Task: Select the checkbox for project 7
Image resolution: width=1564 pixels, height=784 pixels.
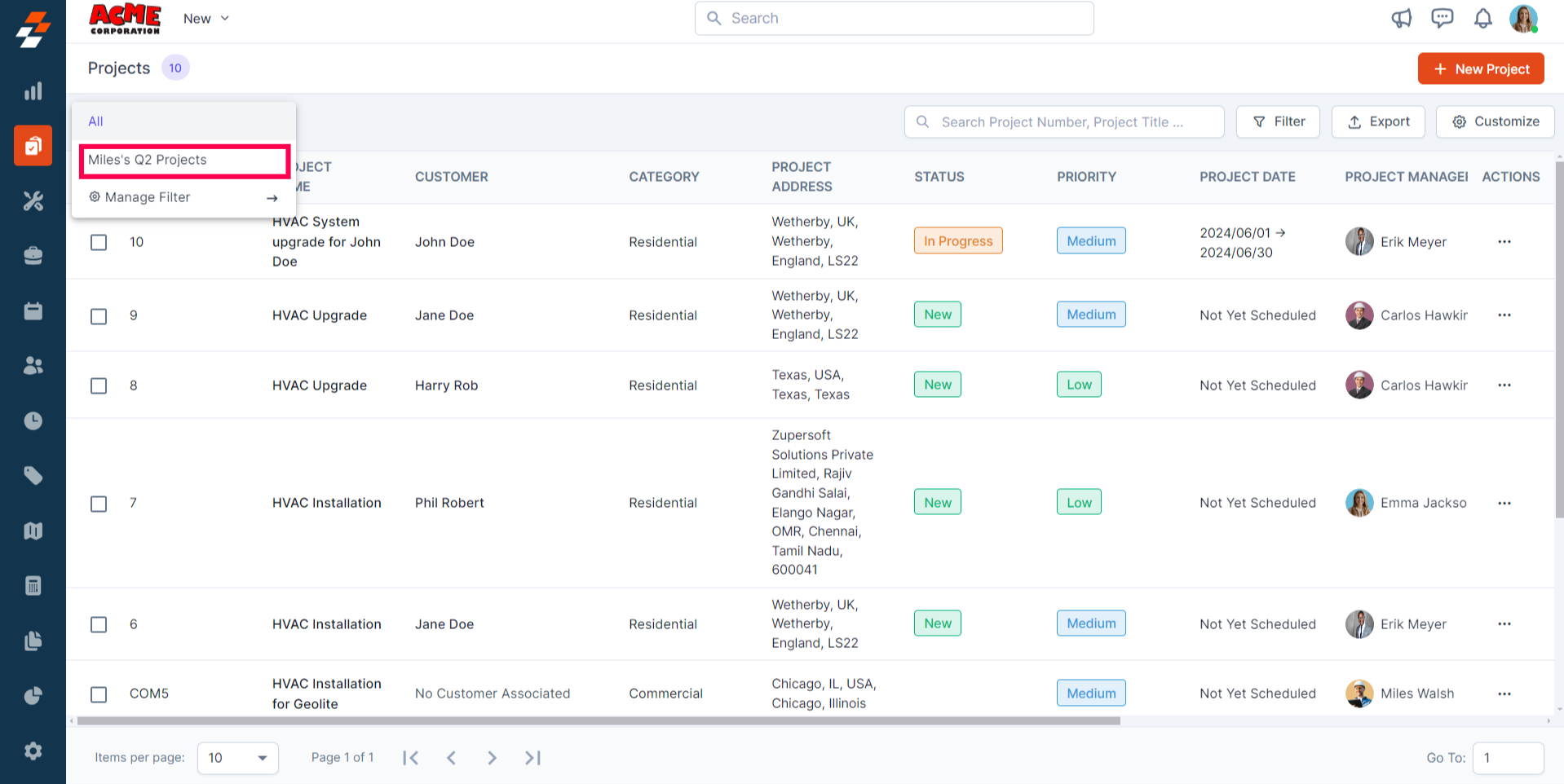Action: [x=99, y=504]
